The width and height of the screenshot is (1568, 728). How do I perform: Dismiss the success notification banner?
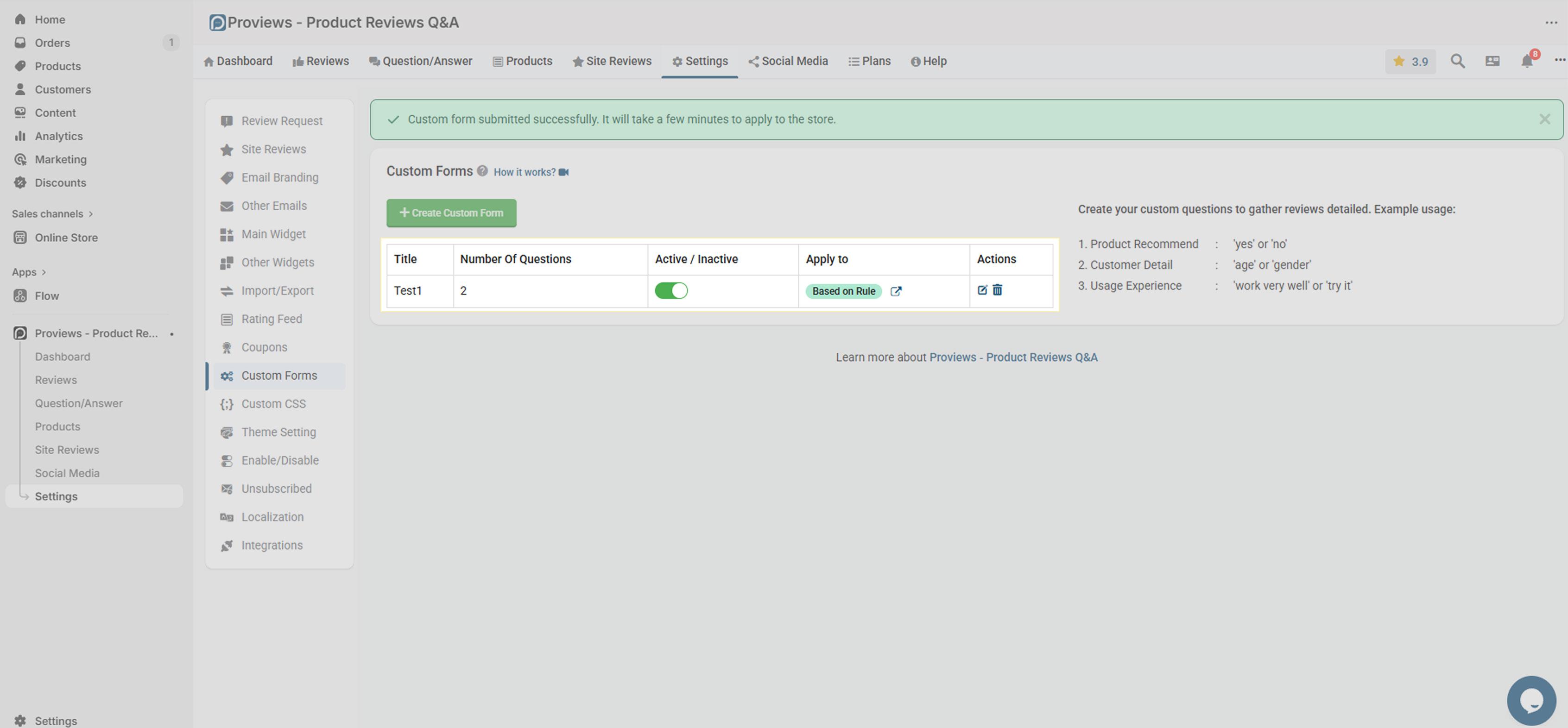(x=1544, y=119)
